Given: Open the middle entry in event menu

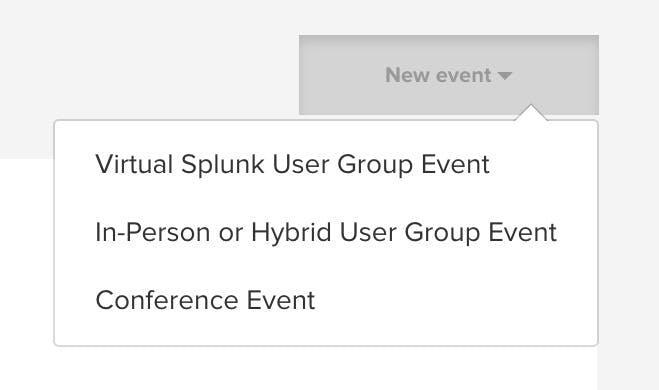Looking at the screenshot, I should (x=326, y=232).
